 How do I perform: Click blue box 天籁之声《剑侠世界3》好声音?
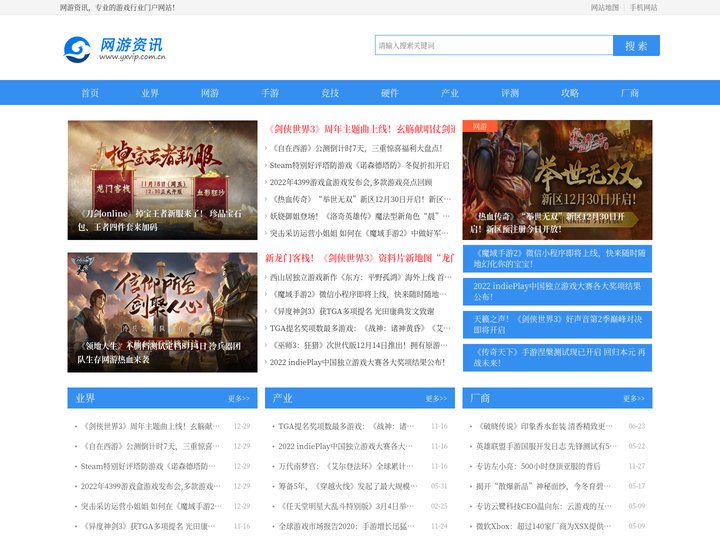point(557,325)
